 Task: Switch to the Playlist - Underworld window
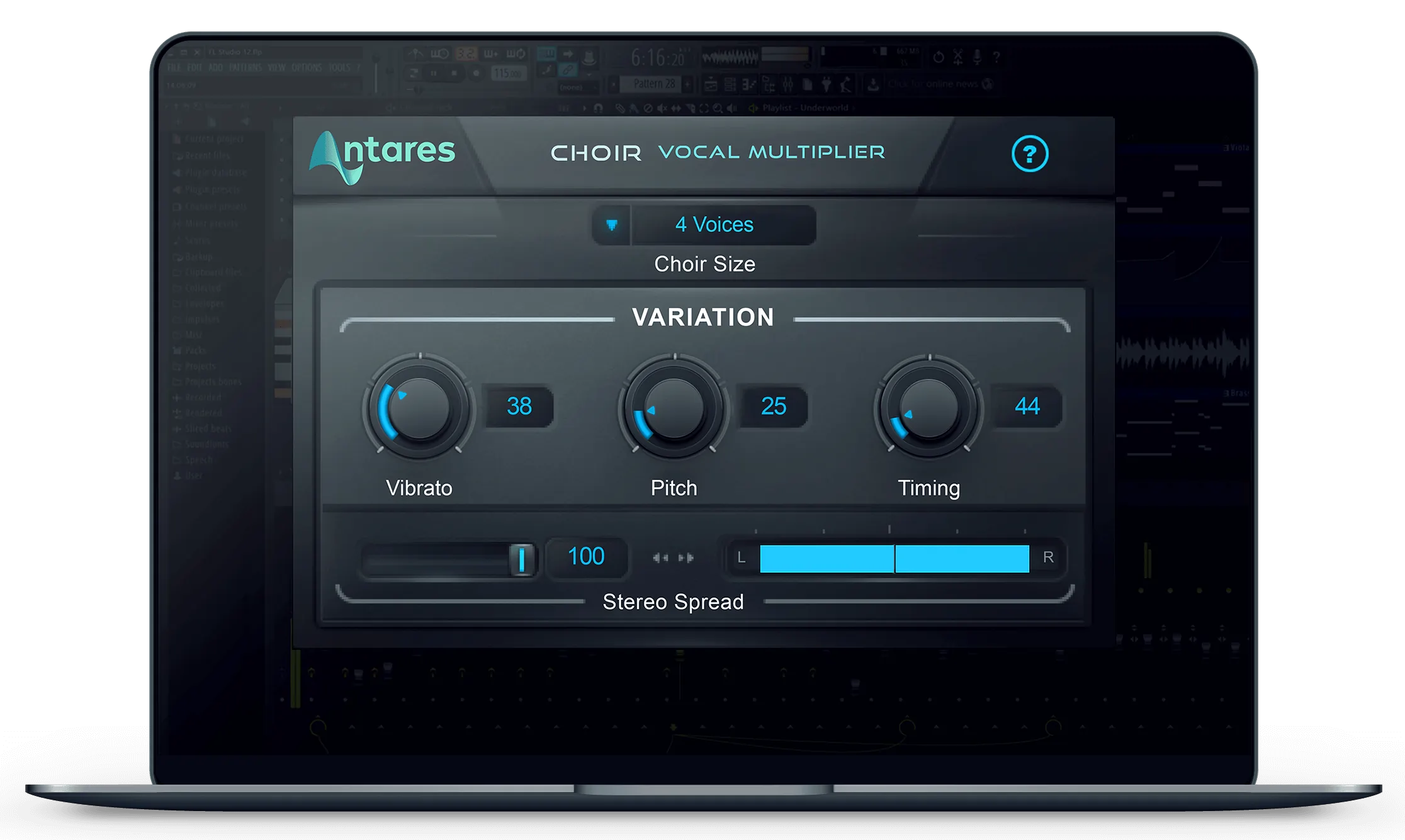(x=806, y=108)
